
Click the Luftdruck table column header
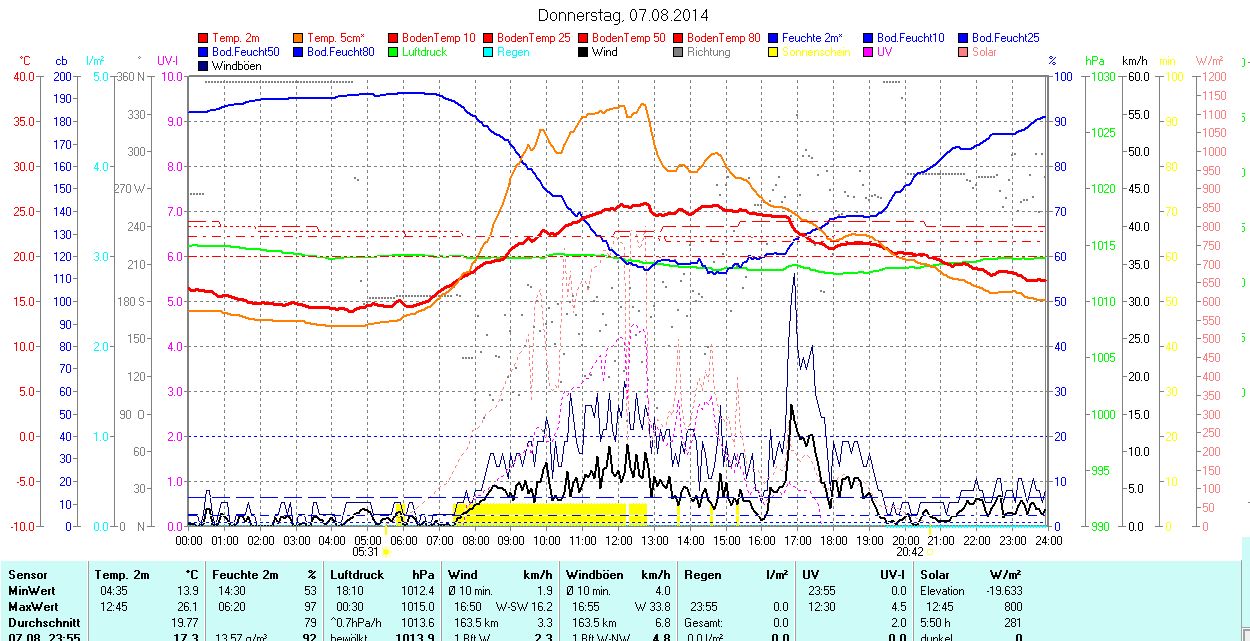click(x=356, y=575)
